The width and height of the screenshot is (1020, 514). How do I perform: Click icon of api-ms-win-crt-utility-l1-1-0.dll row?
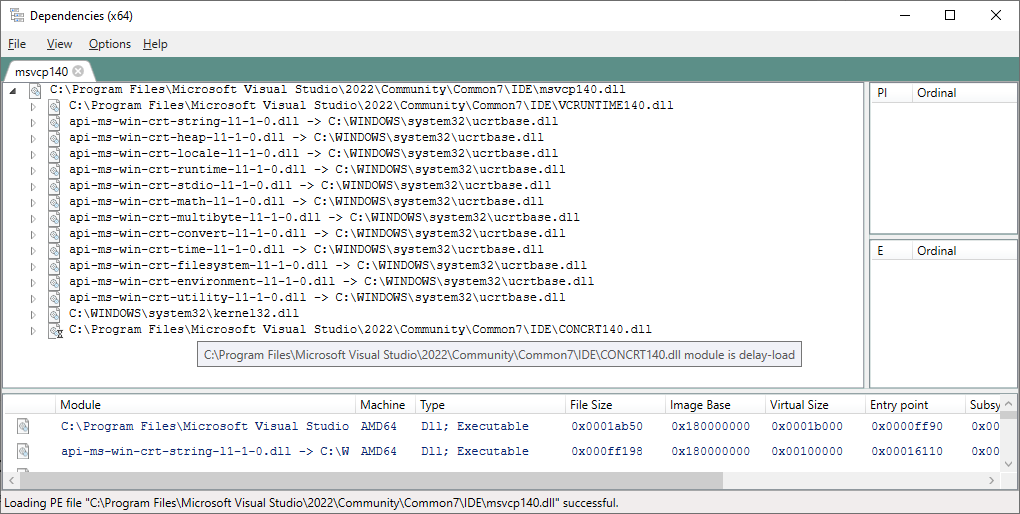tap(55, 298)
